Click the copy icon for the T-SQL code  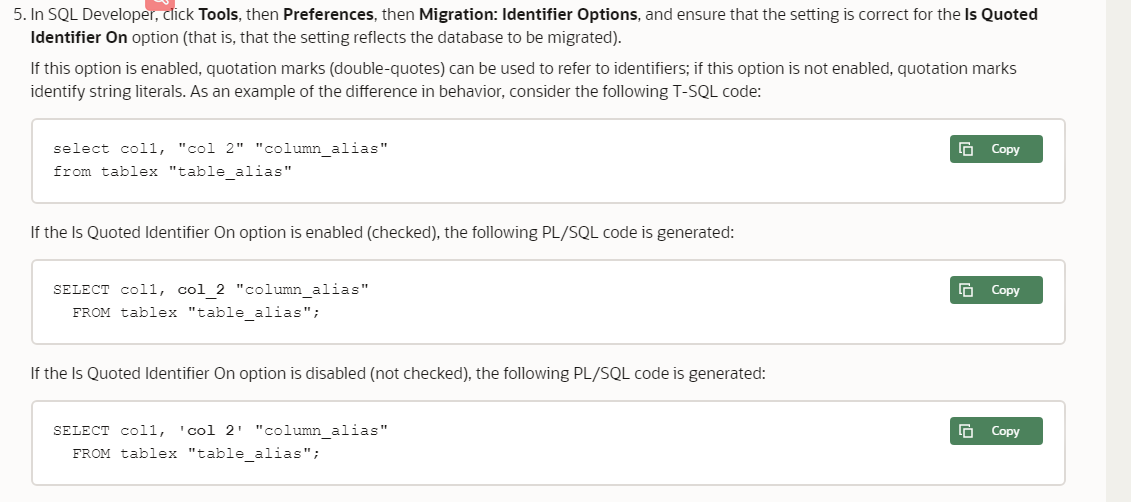[966, 150]
